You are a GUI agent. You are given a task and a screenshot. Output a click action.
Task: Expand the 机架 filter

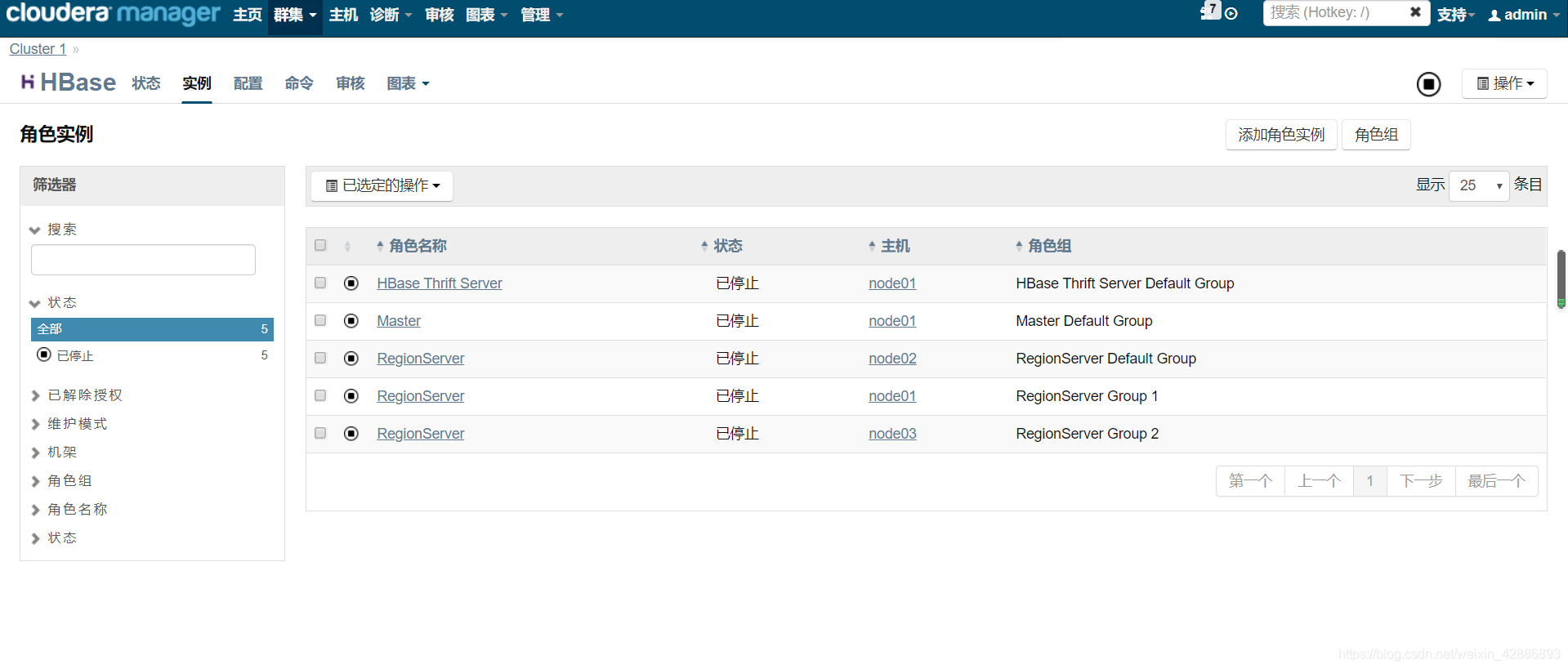click(x=55, y=453)
